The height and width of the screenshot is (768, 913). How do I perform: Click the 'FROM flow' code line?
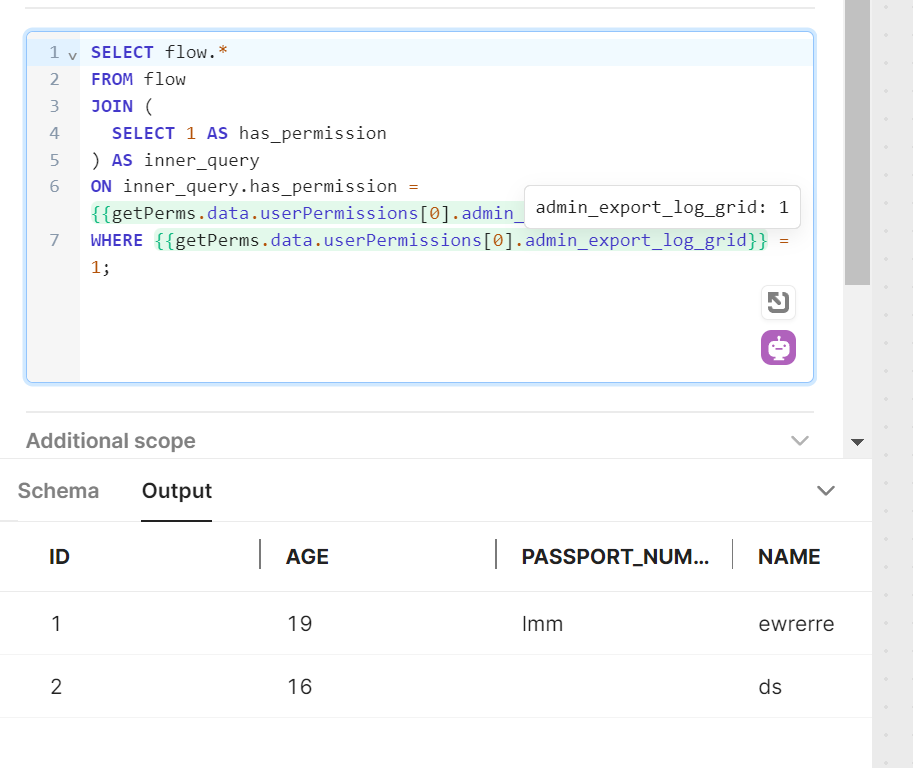pyautogui.click(x=138, y=79)
